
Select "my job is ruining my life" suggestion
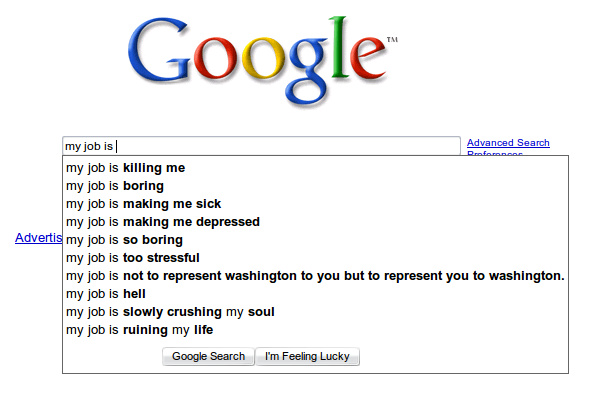[139, 330]
